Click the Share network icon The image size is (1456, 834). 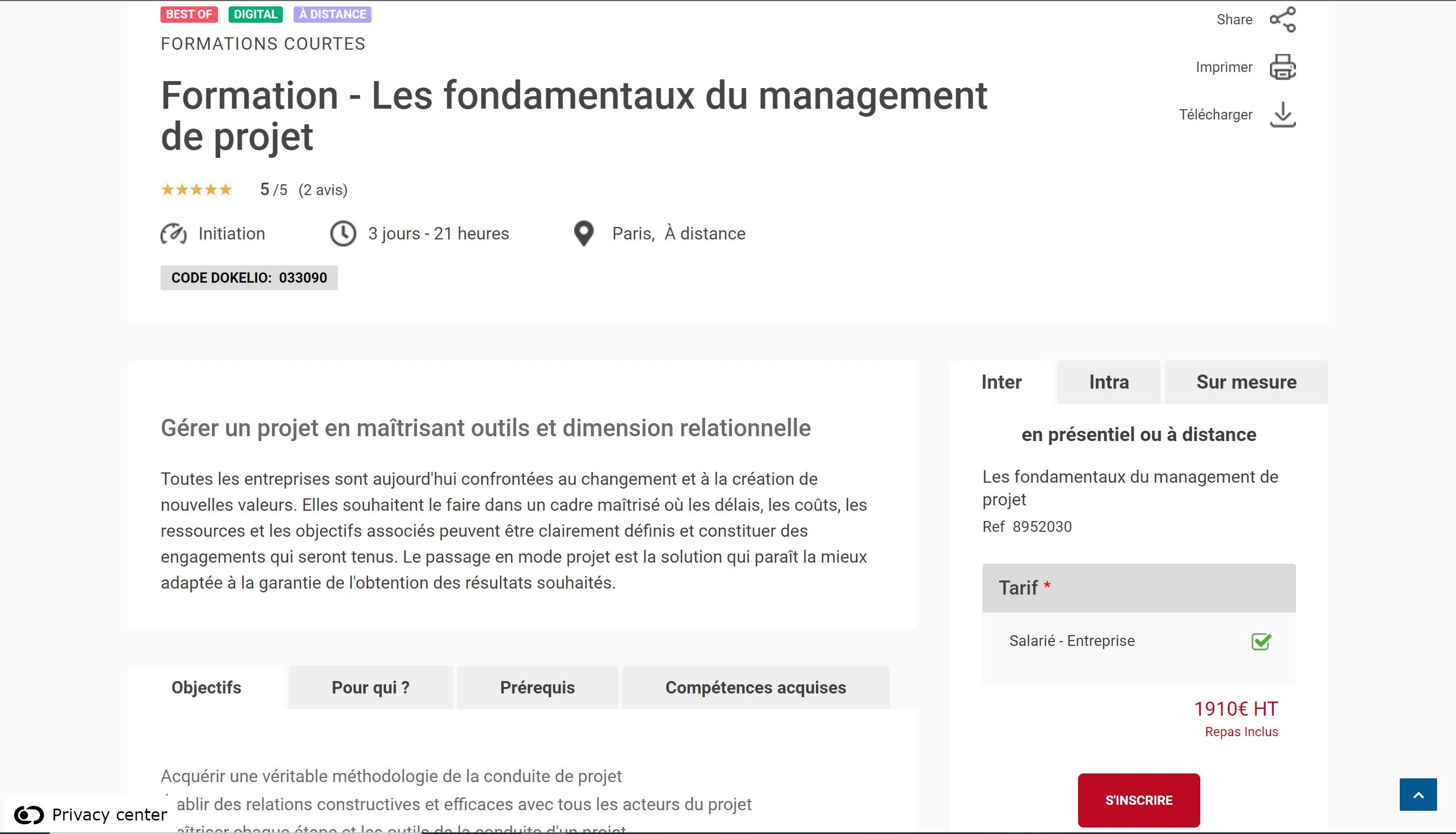click(1282, 19)
